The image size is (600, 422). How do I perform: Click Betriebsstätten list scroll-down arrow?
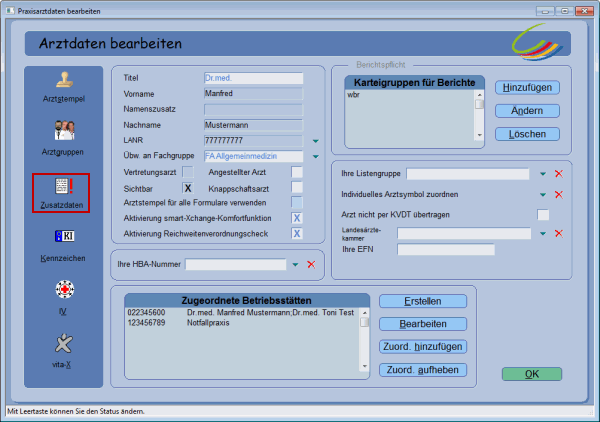tap(365, 367)
